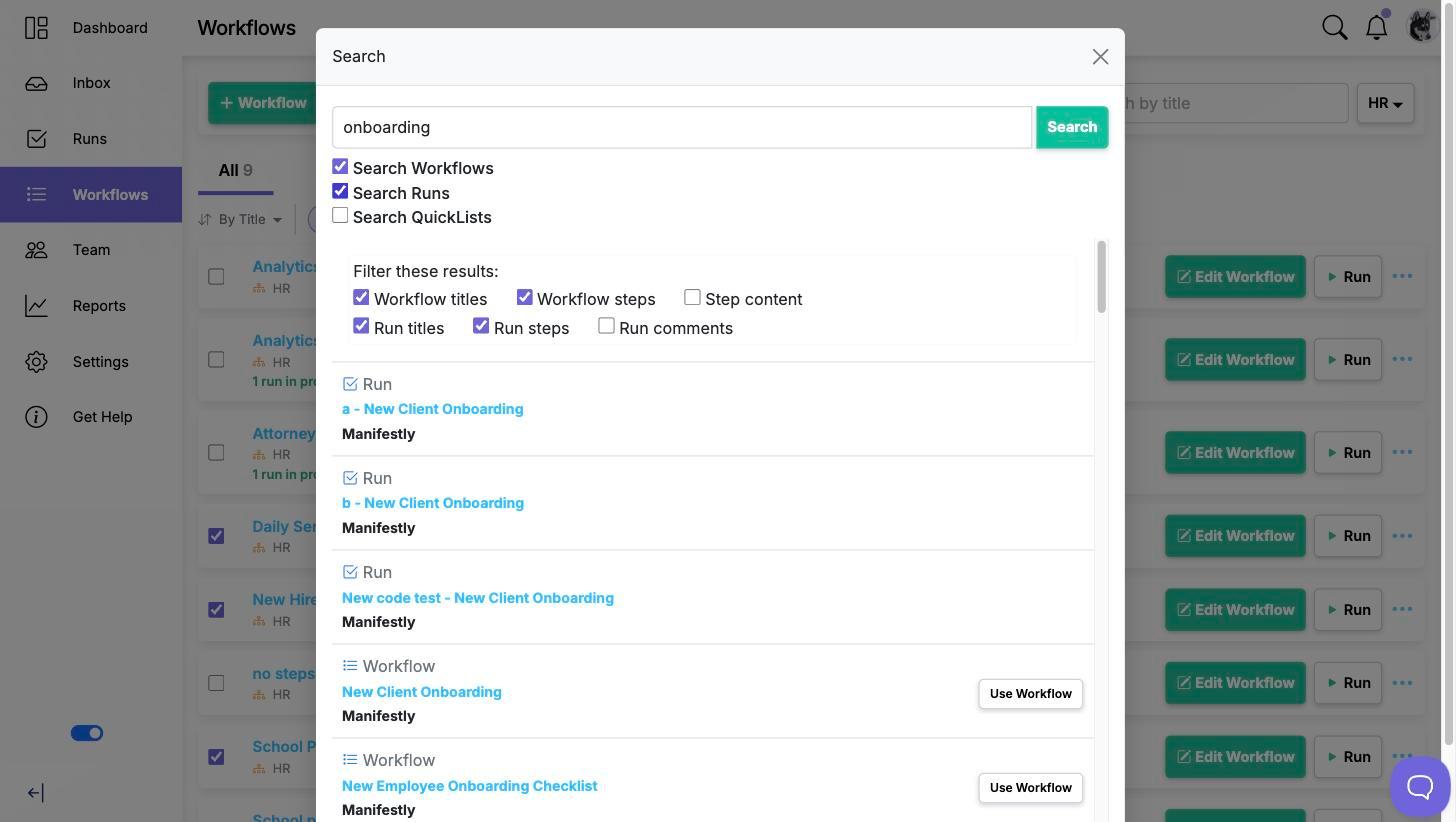Toggle the Run titles filter
Image resolution: width=1456 pixels, height=822 pixels.
361,326
